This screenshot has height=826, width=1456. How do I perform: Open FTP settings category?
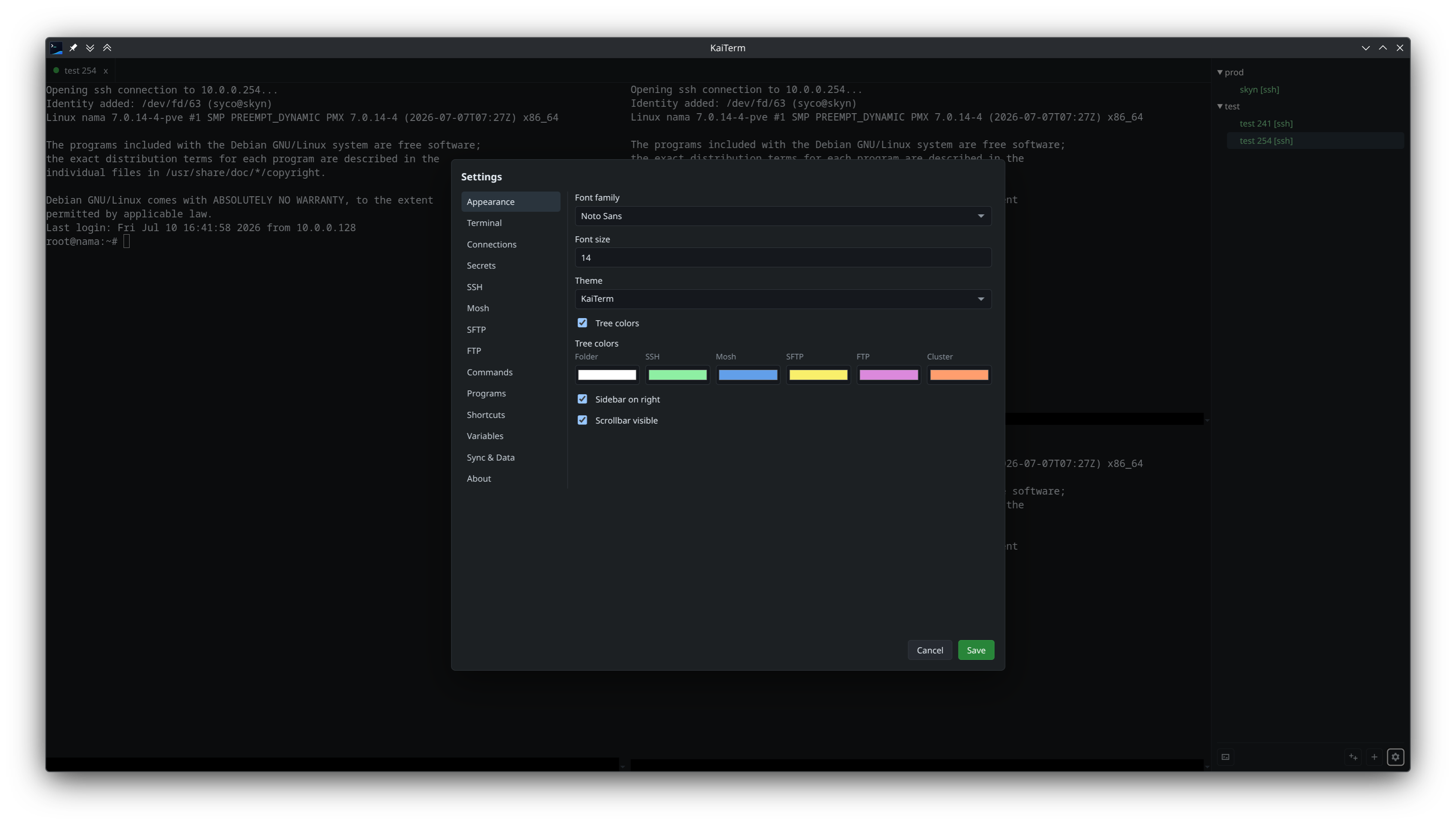click(510, 351)
